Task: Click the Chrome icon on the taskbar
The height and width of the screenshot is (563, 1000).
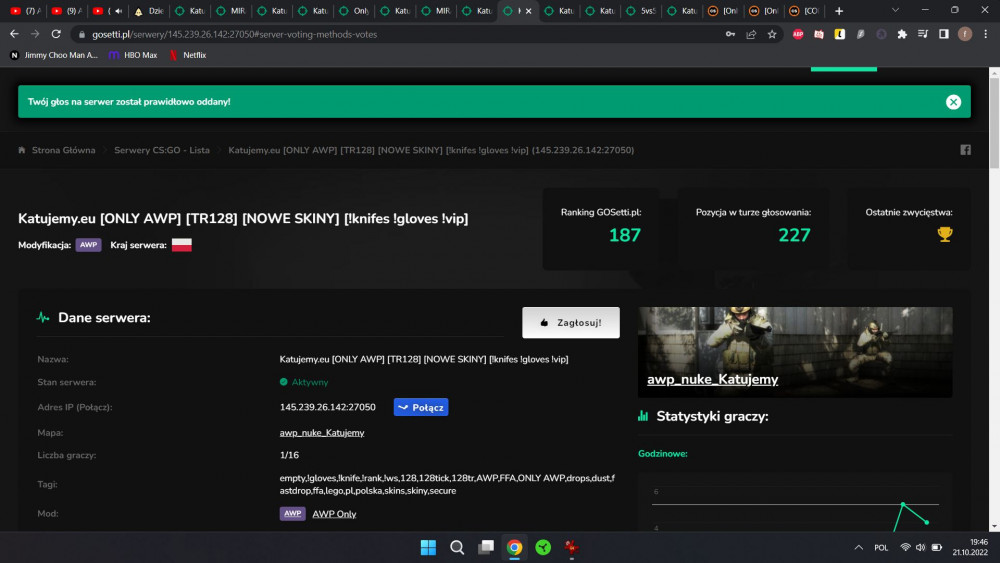Action: 514,547
